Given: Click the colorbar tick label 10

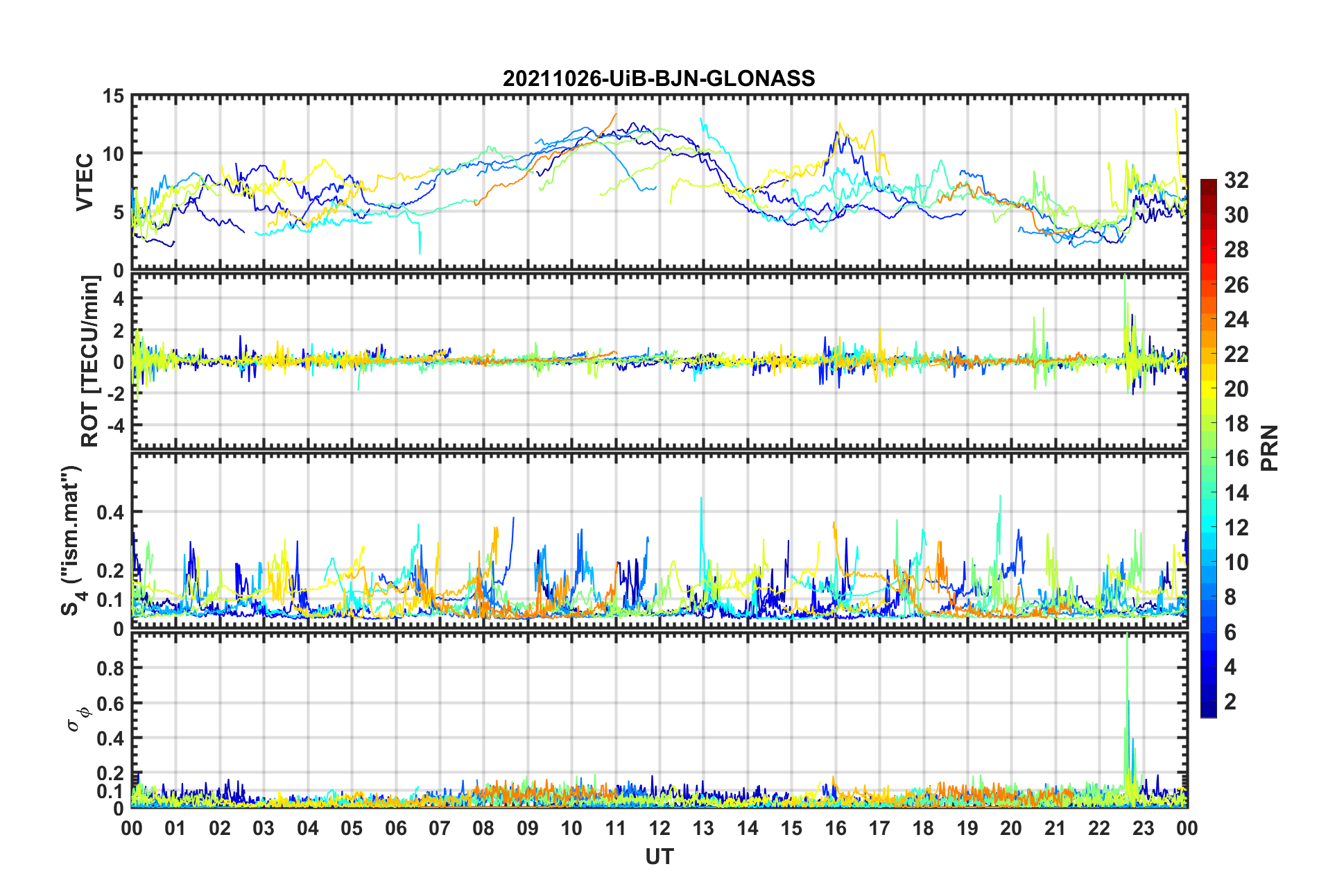Looking at the screenshot, I should (1236, 562).
